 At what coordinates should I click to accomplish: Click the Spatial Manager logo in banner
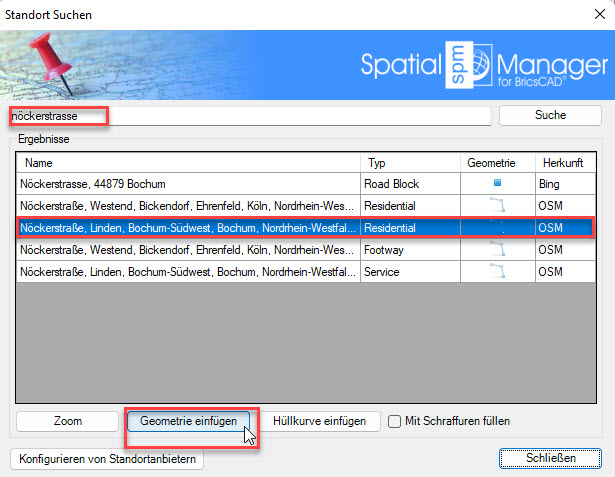[x=479, y=63]
